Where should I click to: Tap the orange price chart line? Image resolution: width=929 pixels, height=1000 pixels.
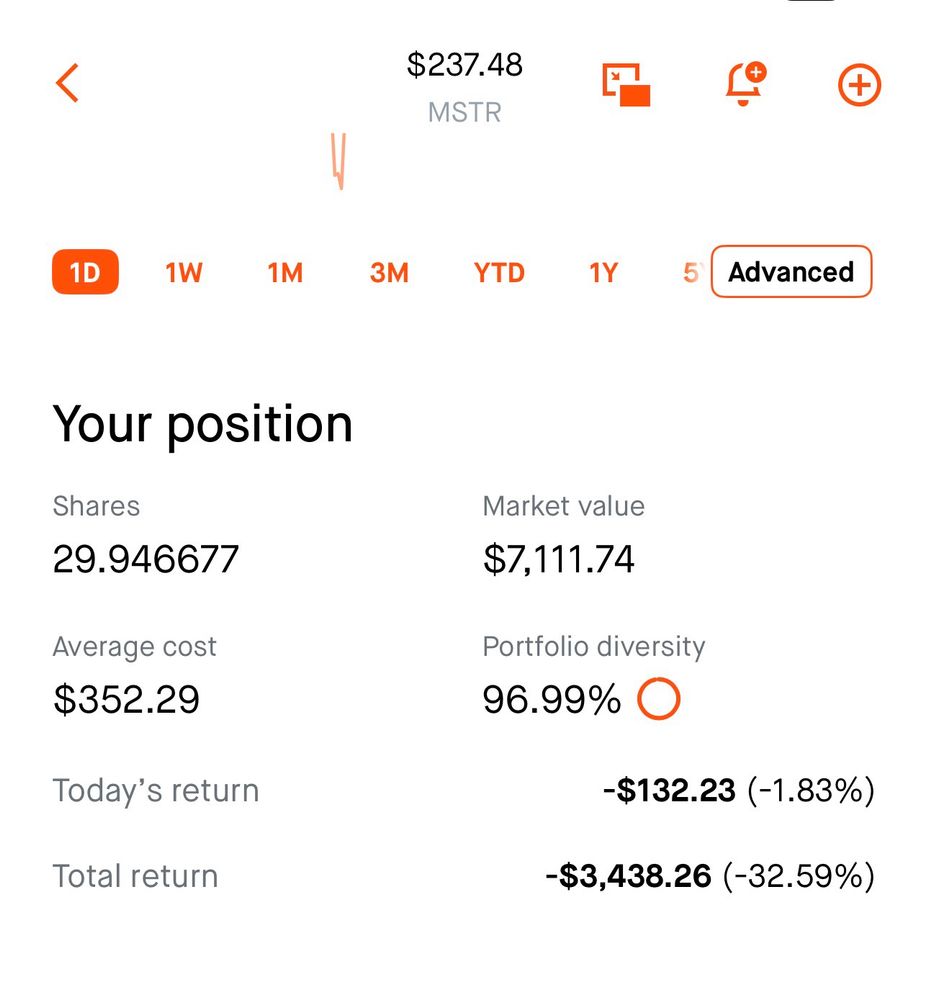click(x=339, y=161)
